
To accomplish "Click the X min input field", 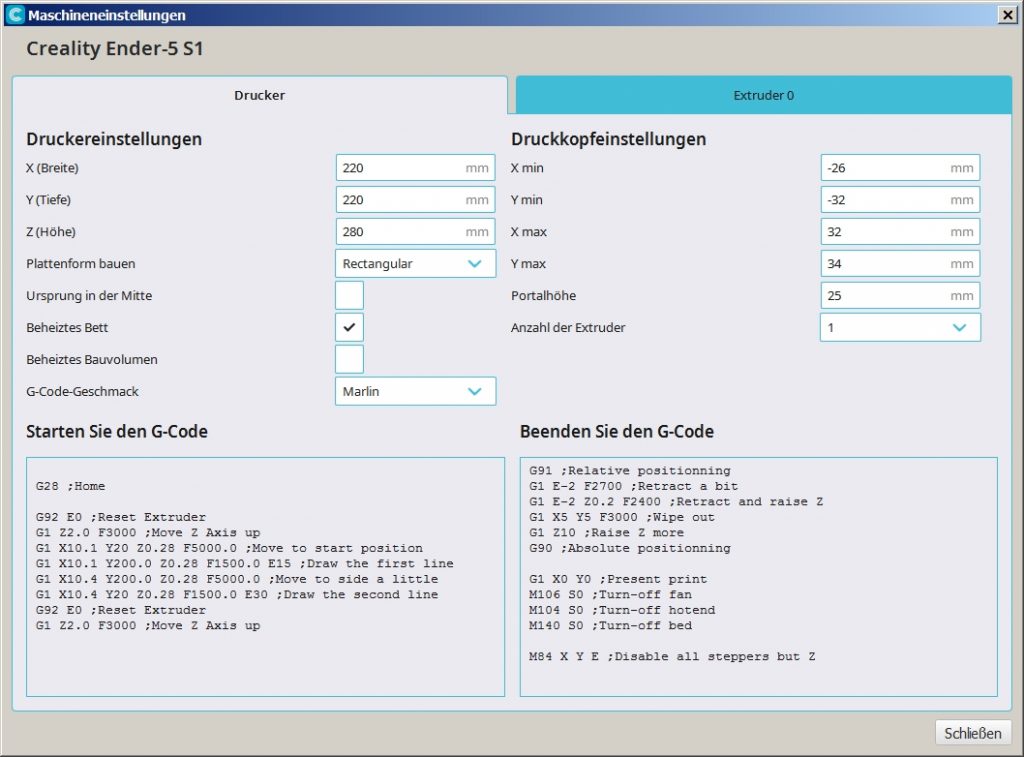I will click(x=900, y=168).
